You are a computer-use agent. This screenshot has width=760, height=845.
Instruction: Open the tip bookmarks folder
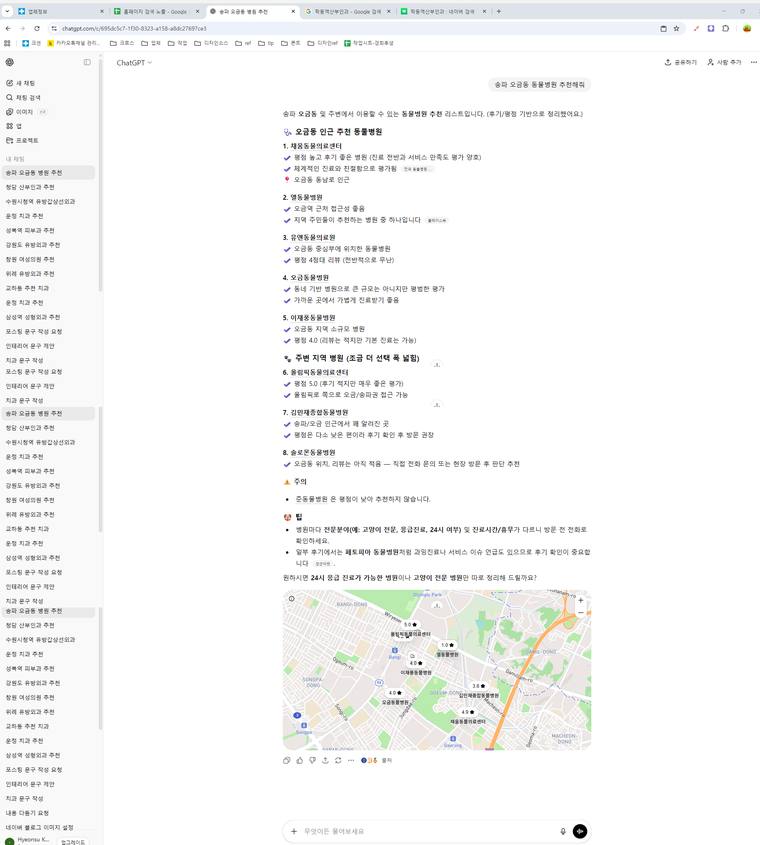[x=266, y=43]
